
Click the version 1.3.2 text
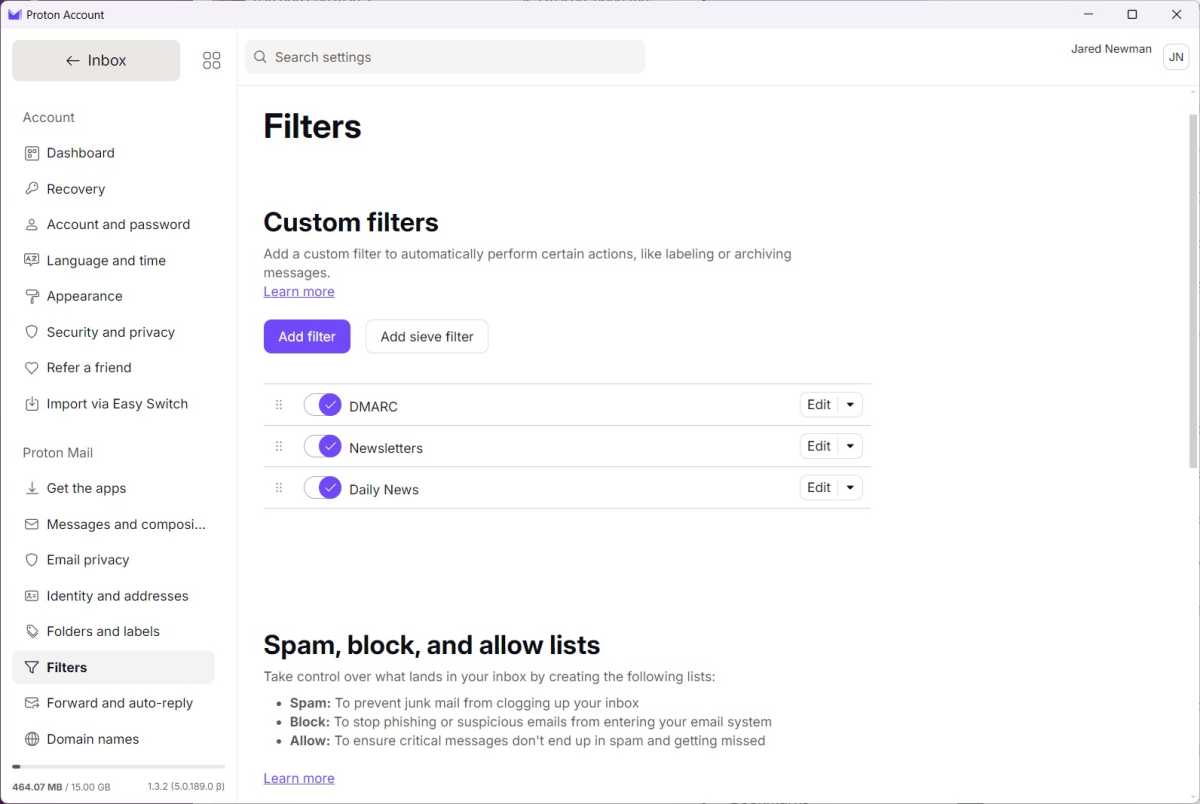[186, 787]
